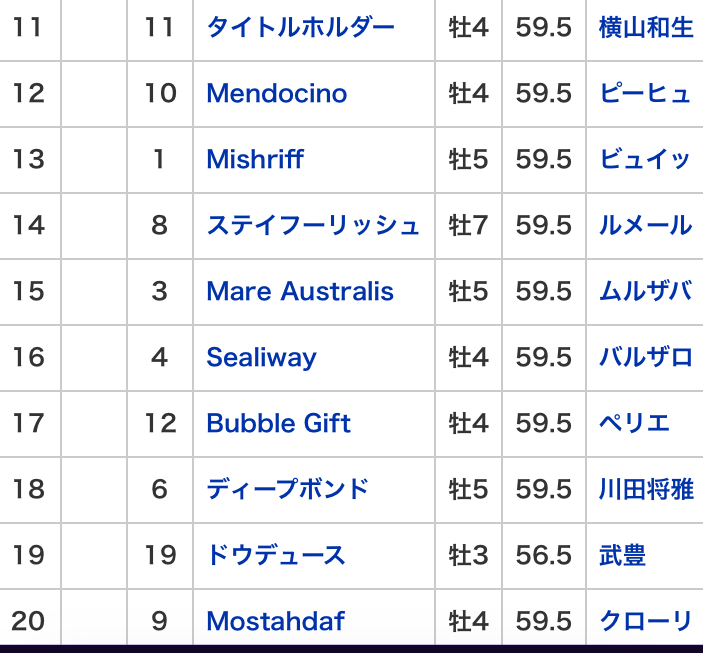Open jockey 武豊 profile link
This screenshot has width=703, height=653.
pos(622,555)
